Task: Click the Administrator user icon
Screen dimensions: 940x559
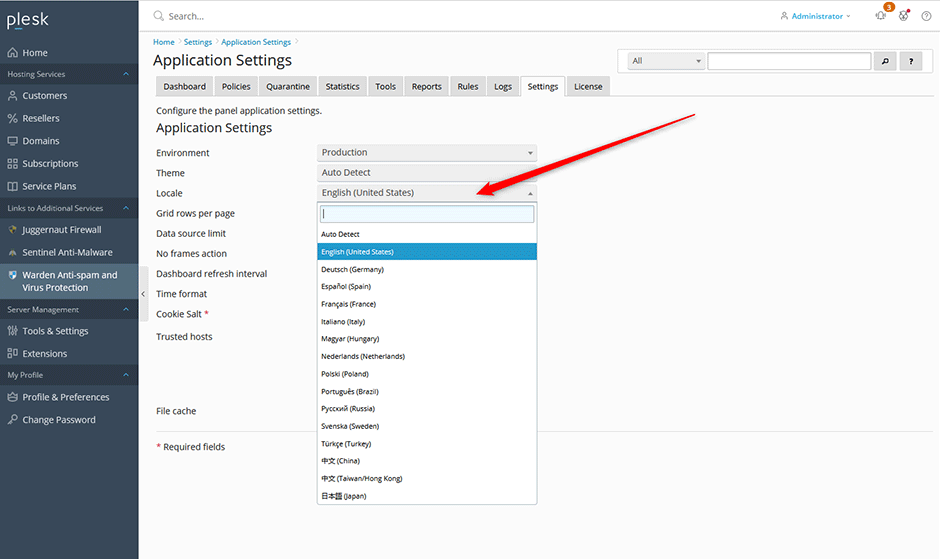Action: coord(784,16)
